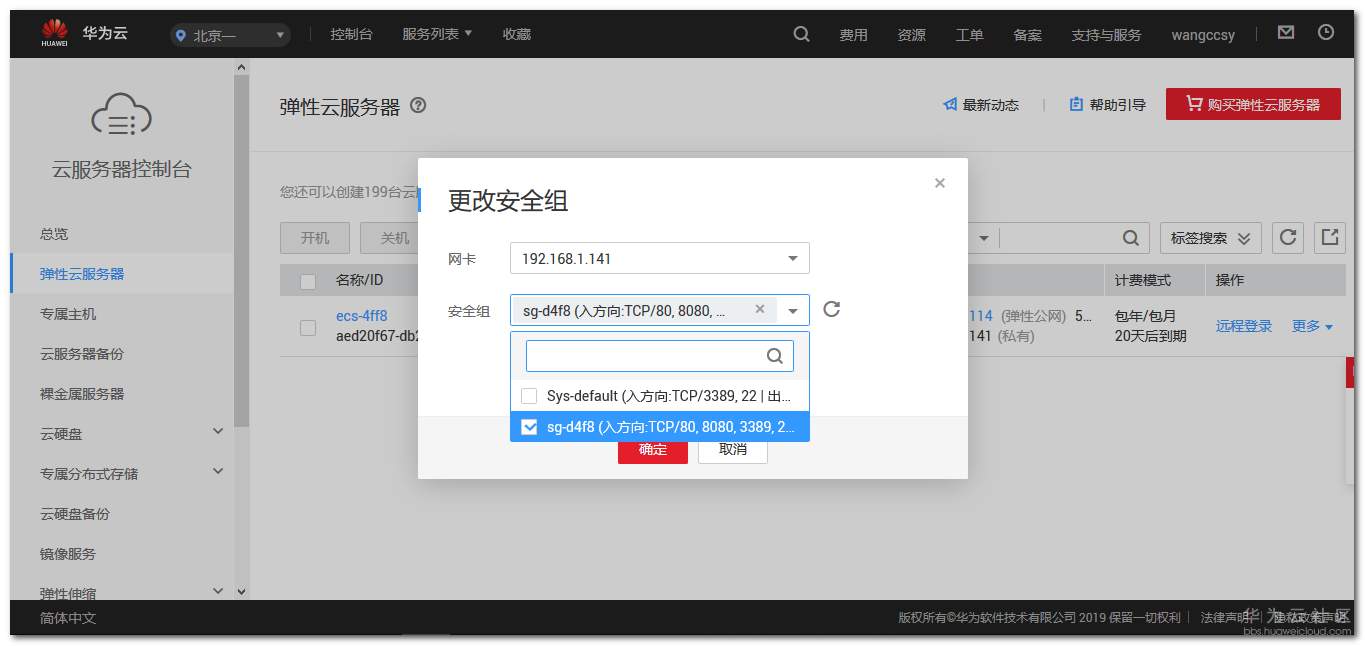Viewport: 1365px width, 646px height.
Task: Focus the security group filter input
Action: (x=660, y=356)
